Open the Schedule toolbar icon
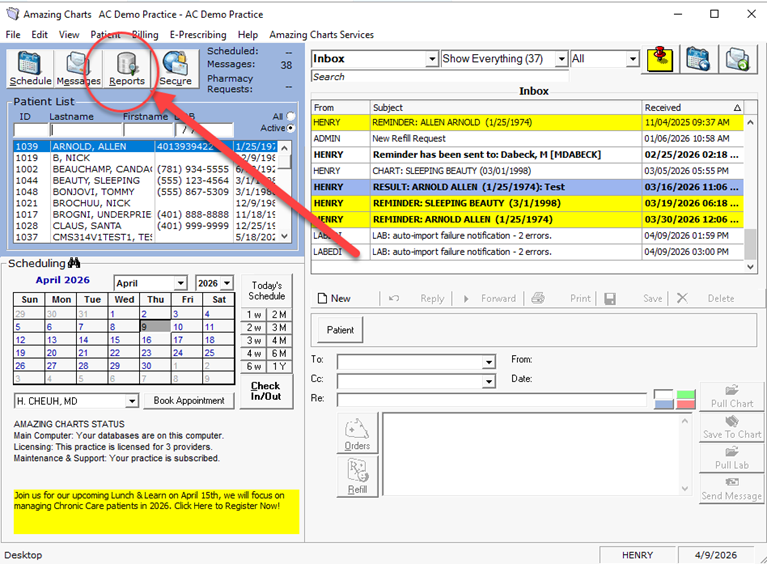767x564 pixels. point(30,68)
